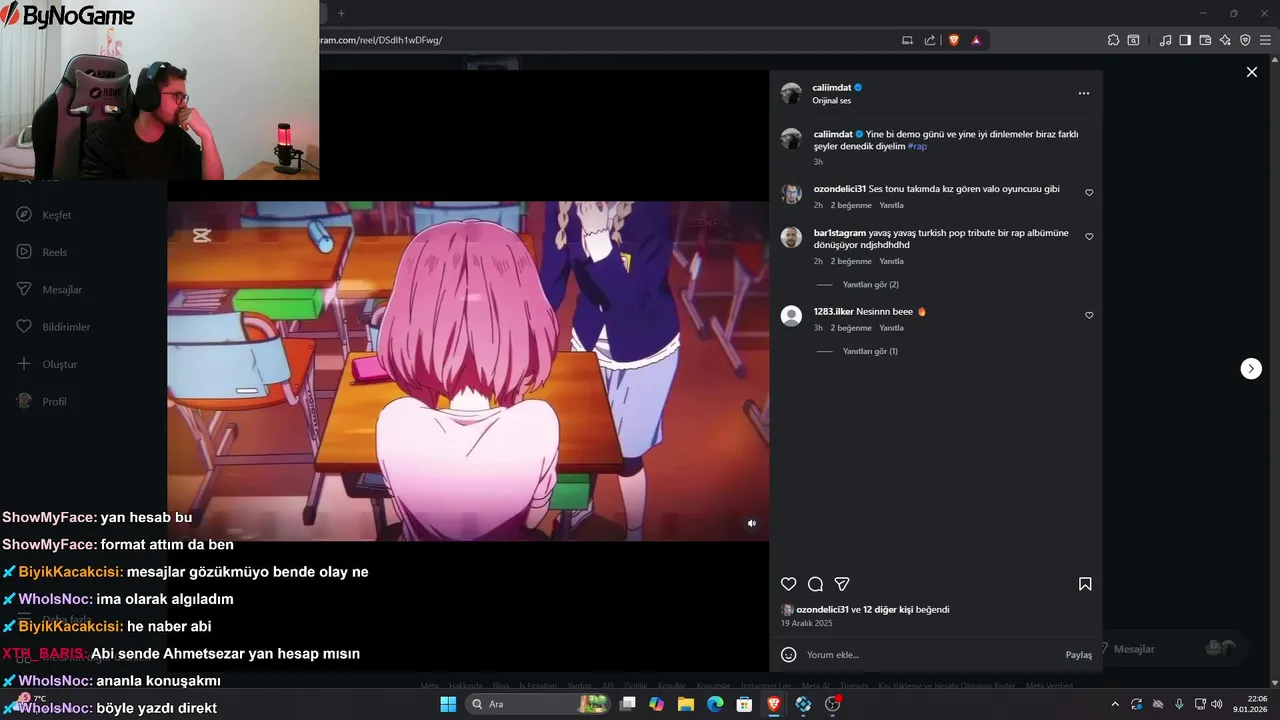Open the browser extensions puzzle icon
Image resolution: width=1280 pixels, height=720 pixels.
pos(1113,40)
